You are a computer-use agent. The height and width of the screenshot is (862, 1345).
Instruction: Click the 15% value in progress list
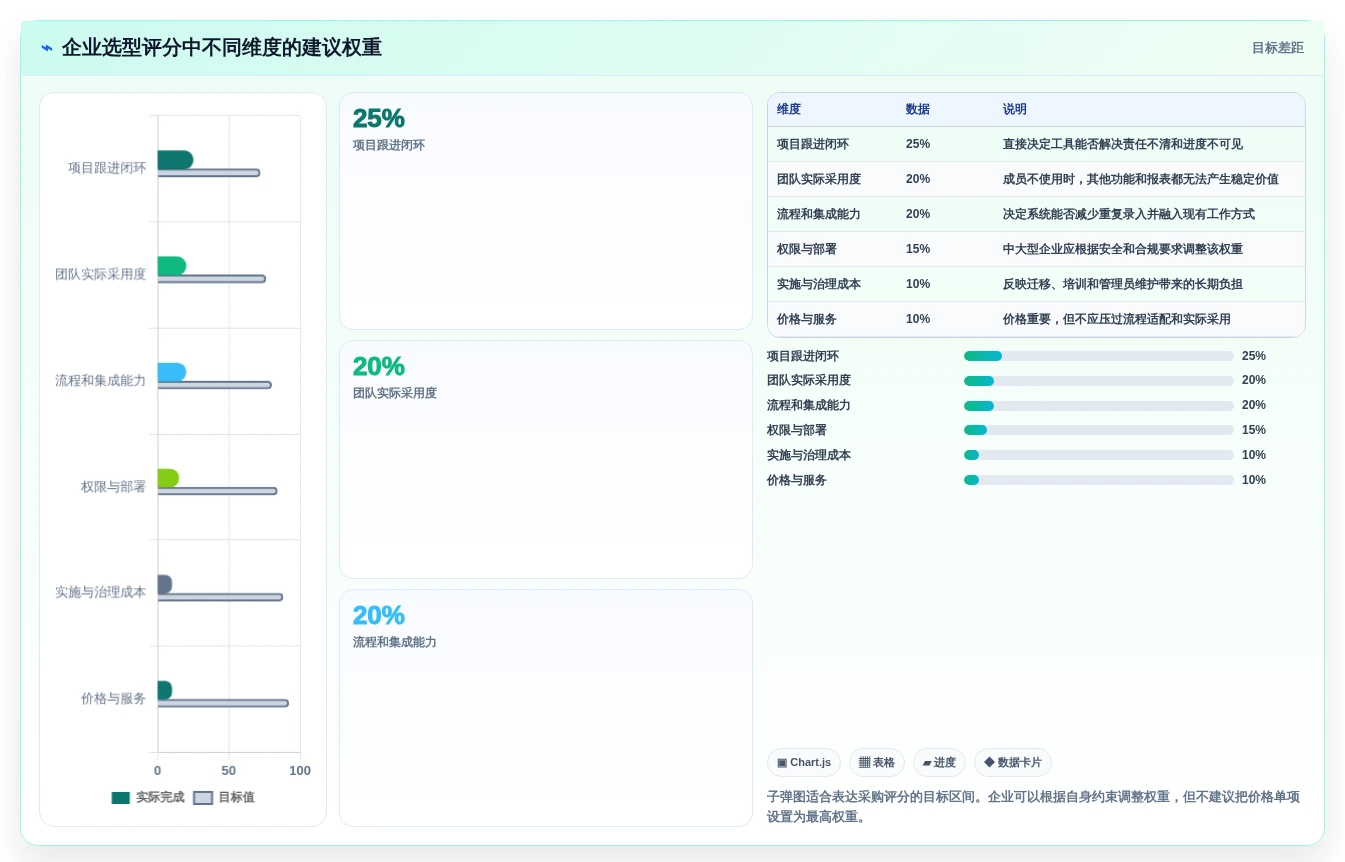[1254, 430]
